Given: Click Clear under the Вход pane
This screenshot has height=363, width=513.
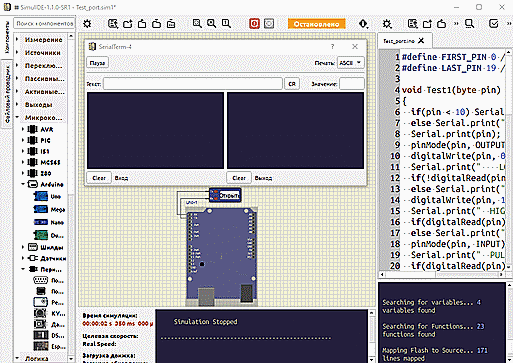Looking at the screenshot, I should point(99,178).
